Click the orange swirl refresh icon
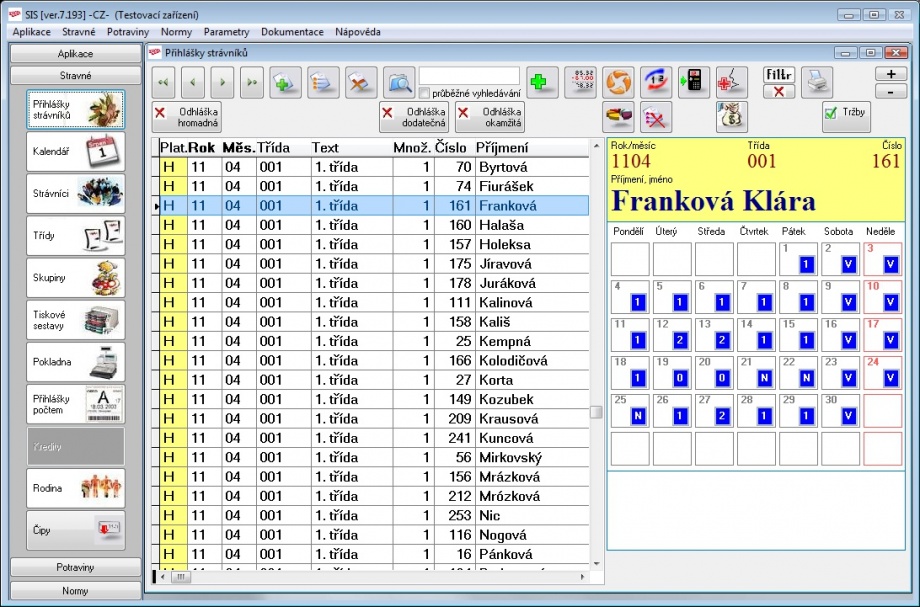Image resolution: width=920 pixels, height=607 pixels. [x=618, y=82]
